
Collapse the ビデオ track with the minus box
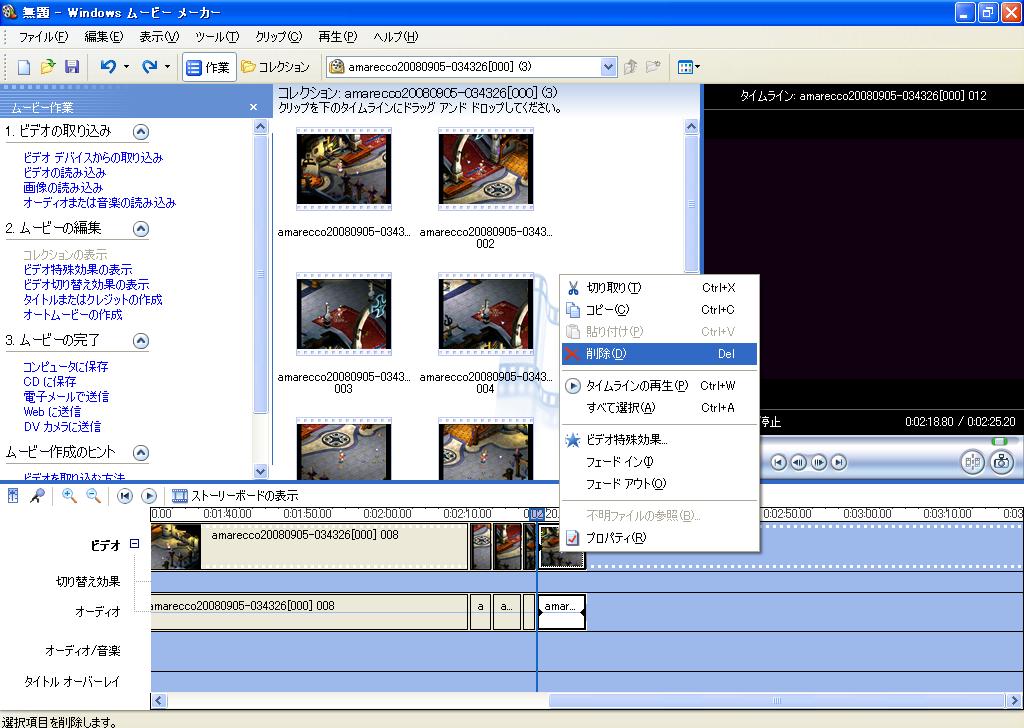pyautogui.click(x=135, y=543)
